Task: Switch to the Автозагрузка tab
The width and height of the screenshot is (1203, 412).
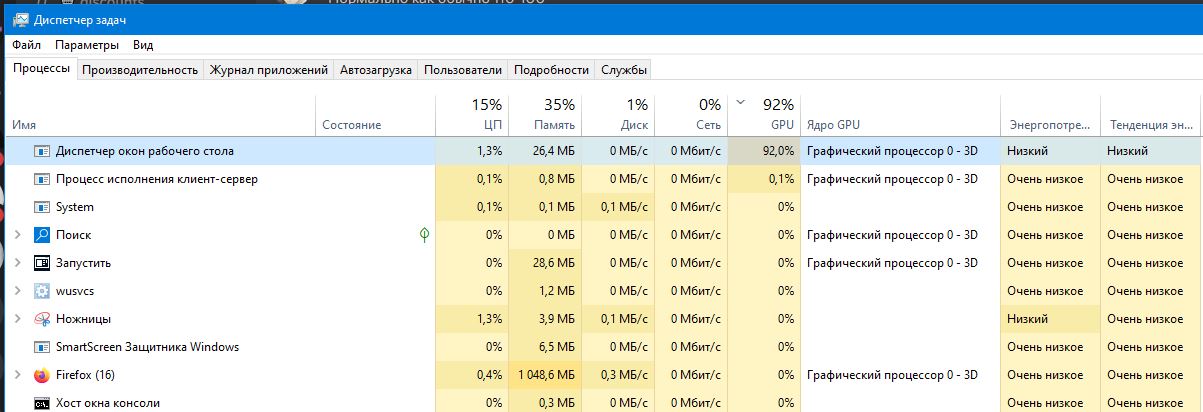Action: tap(375, 70)
